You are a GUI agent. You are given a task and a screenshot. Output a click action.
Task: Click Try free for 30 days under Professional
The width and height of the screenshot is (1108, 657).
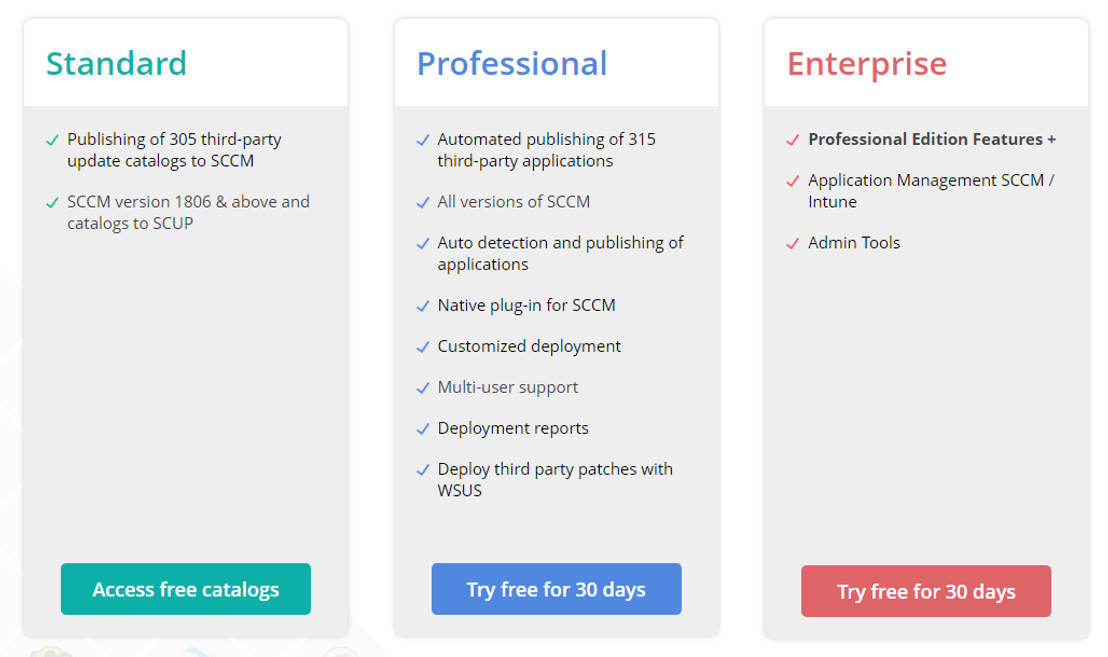556,589
